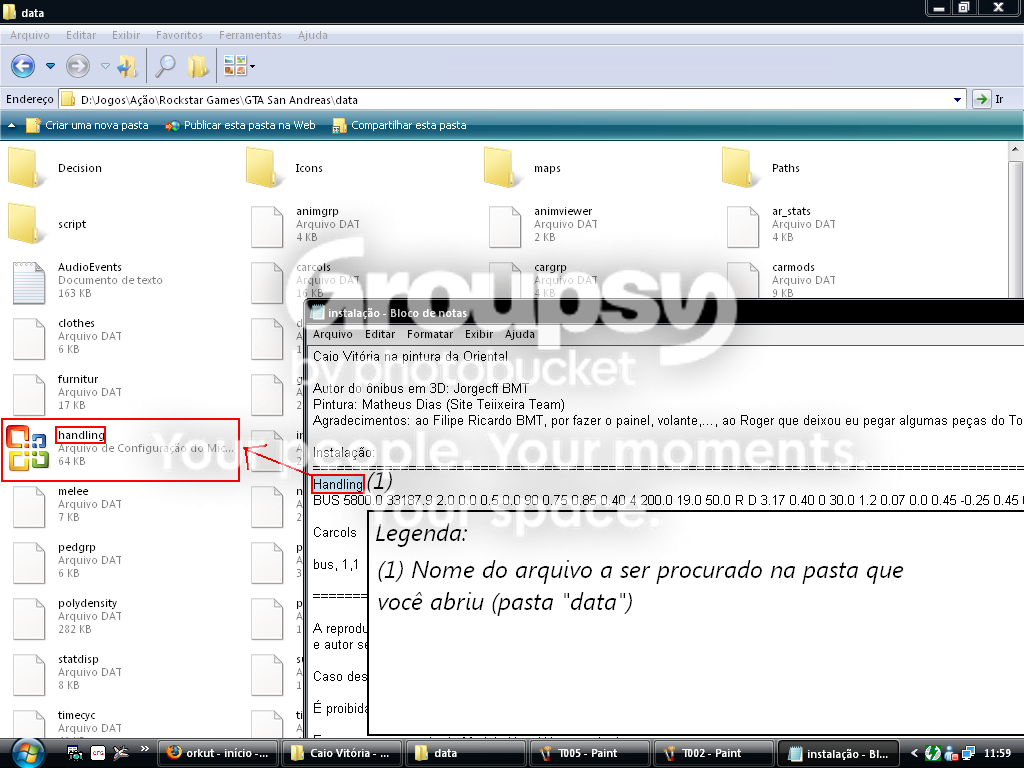Expand the views mode dropdown
The image size is (1024, 768).
(x=252, y=66)
